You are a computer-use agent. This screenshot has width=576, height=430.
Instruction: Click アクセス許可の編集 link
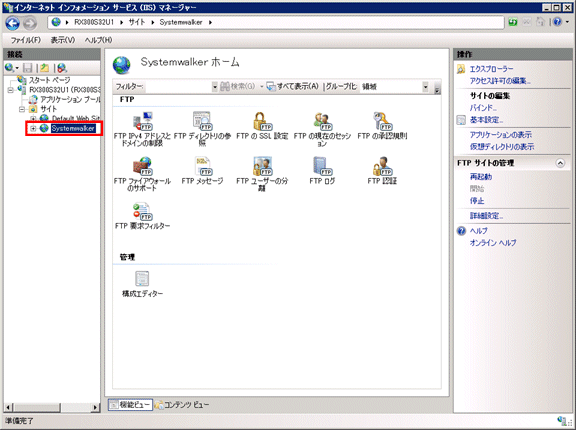[500, 81]
